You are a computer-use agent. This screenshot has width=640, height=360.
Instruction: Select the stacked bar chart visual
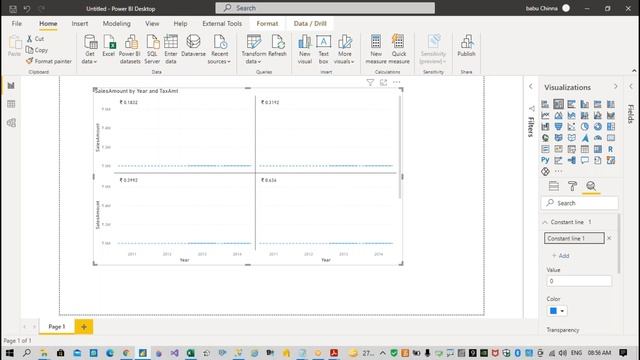[545, 104]
